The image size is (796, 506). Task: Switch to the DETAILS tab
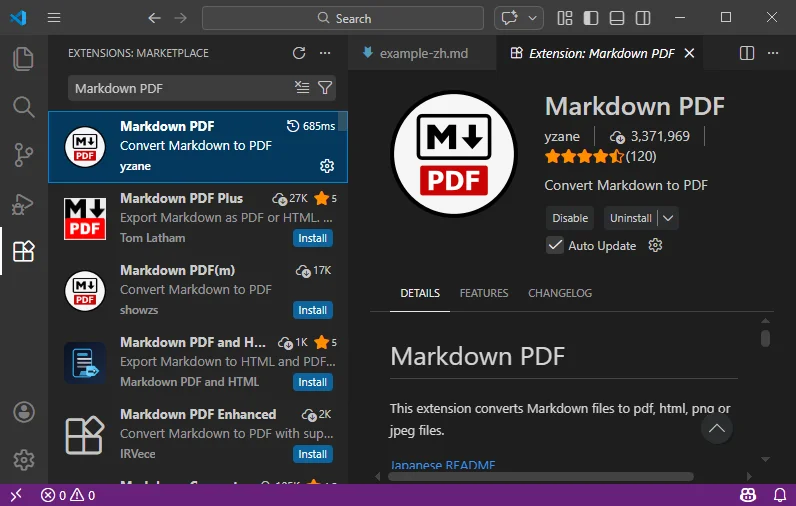[x=420, y=293]
